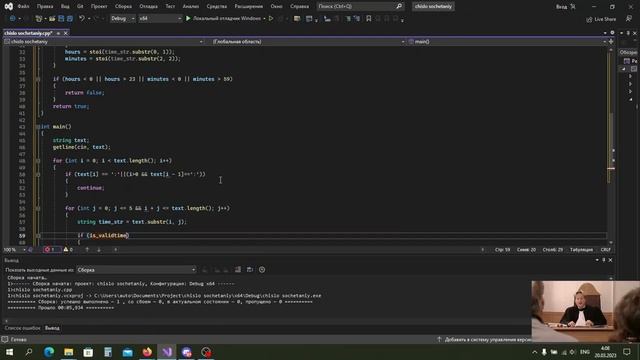The width and height of the screenshot is (640, 360).
Task: Pin the chislo sochetaniy.cpp tab
Action: [58, 33]
